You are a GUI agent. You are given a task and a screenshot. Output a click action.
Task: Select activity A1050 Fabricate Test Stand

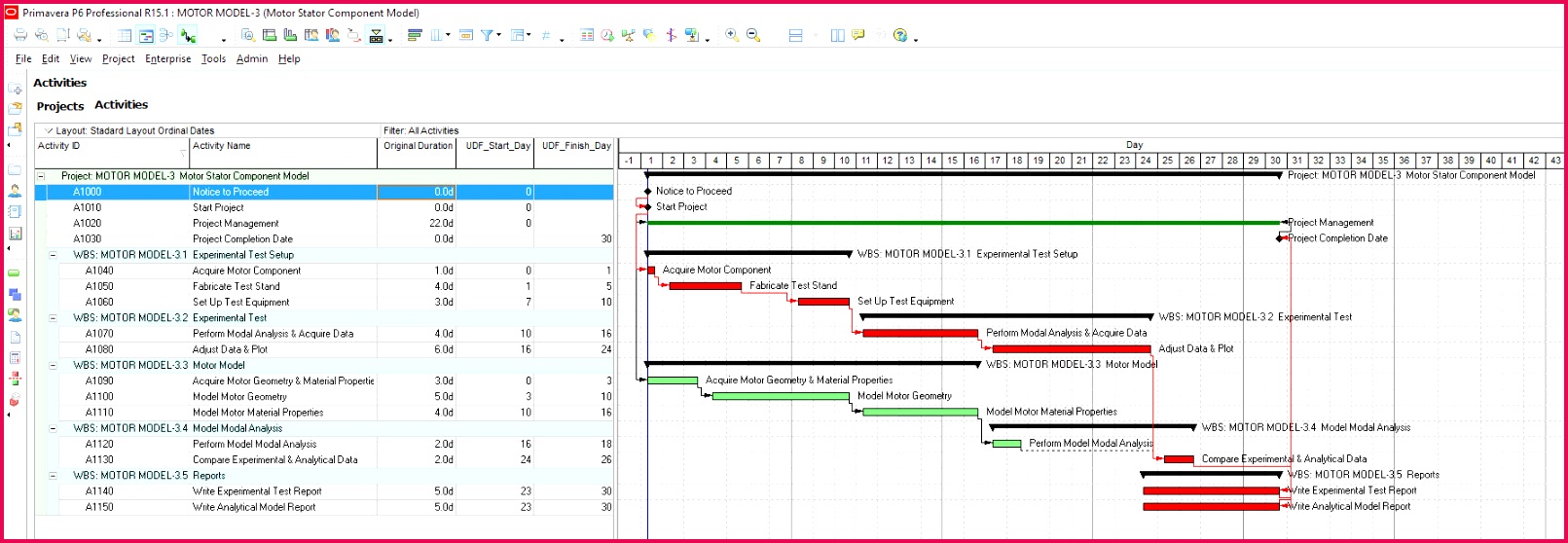point(324,286)
